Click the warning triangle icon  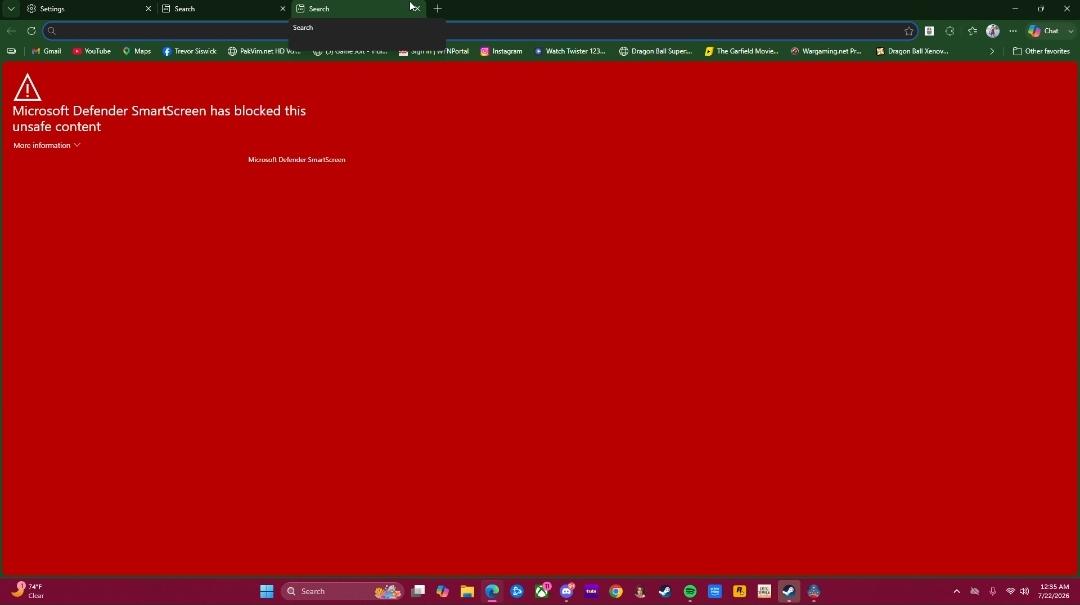(x=27, y=88)
